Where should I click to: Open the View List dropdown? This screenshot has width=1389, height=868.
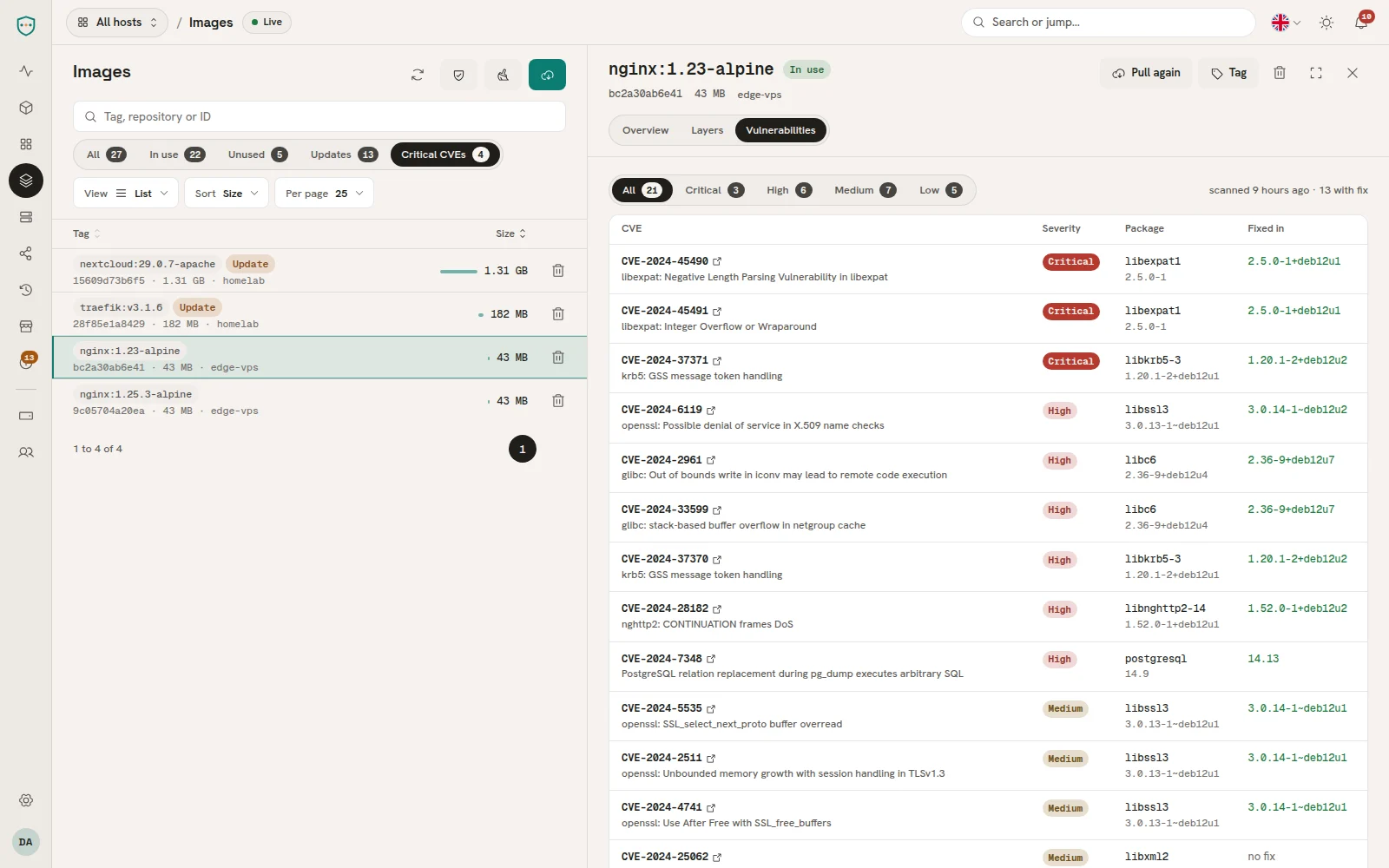pyautogui.click(x=126, y=193)
